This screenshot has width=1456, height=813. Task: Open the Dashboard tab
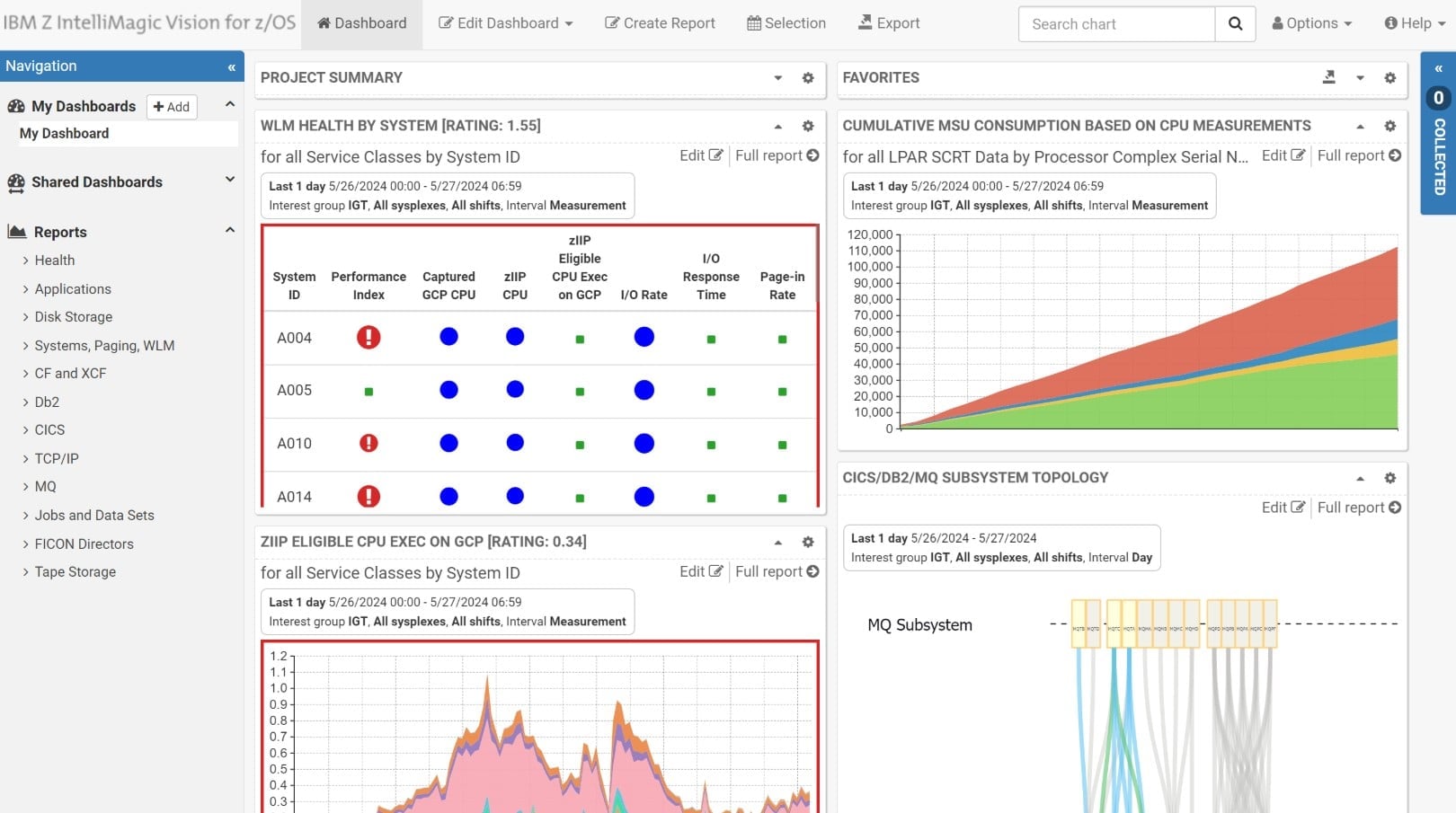pyautogui.click(x=361, y=23)
